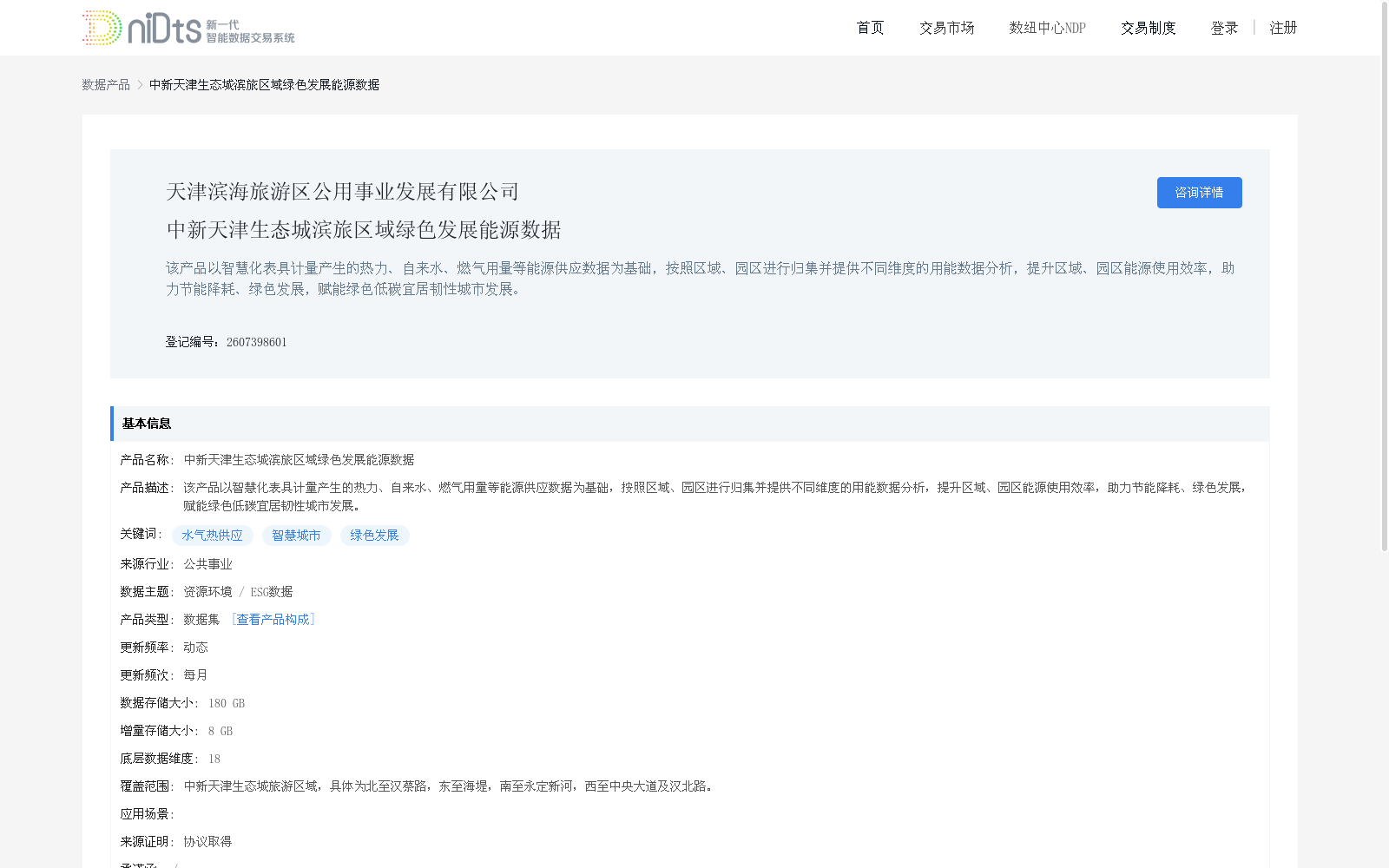1389x868 pixels.
Task: Open the 数纽中心NDP menu item
Action: tap(1047, 28)
